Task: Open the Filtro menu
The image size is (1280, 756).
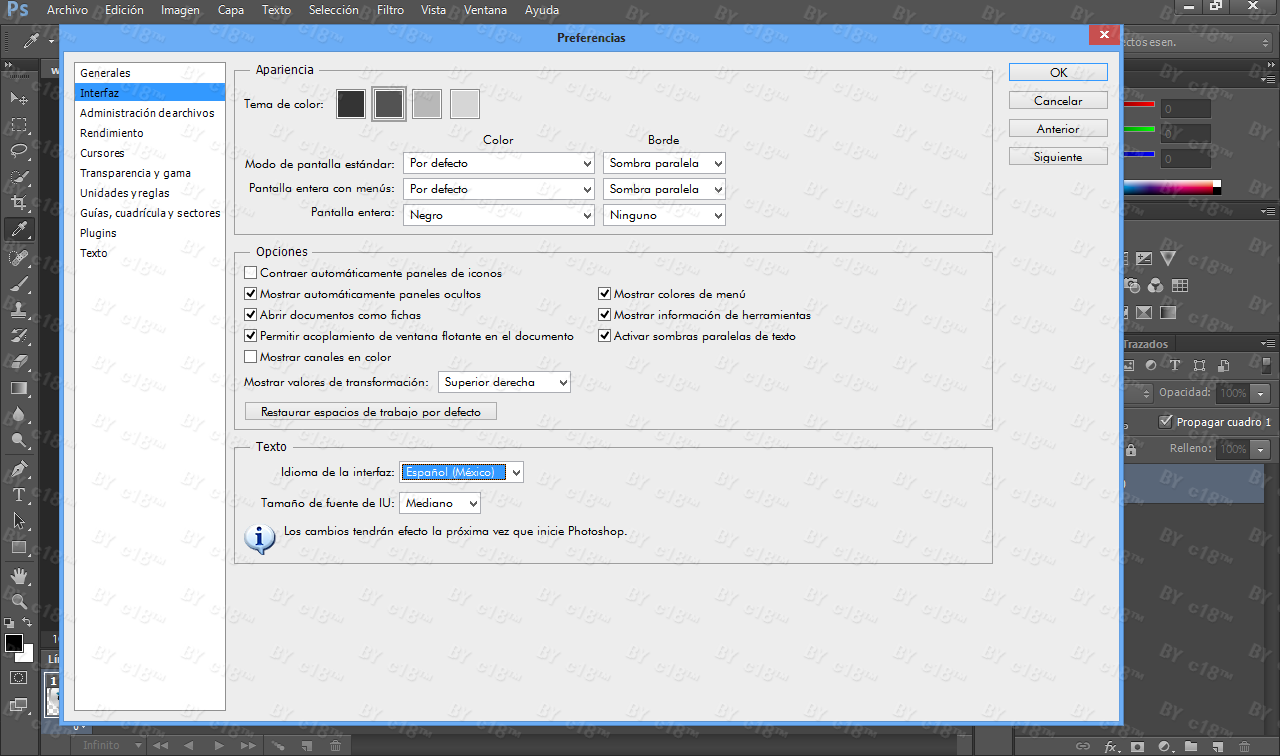Action: [391, 10]
